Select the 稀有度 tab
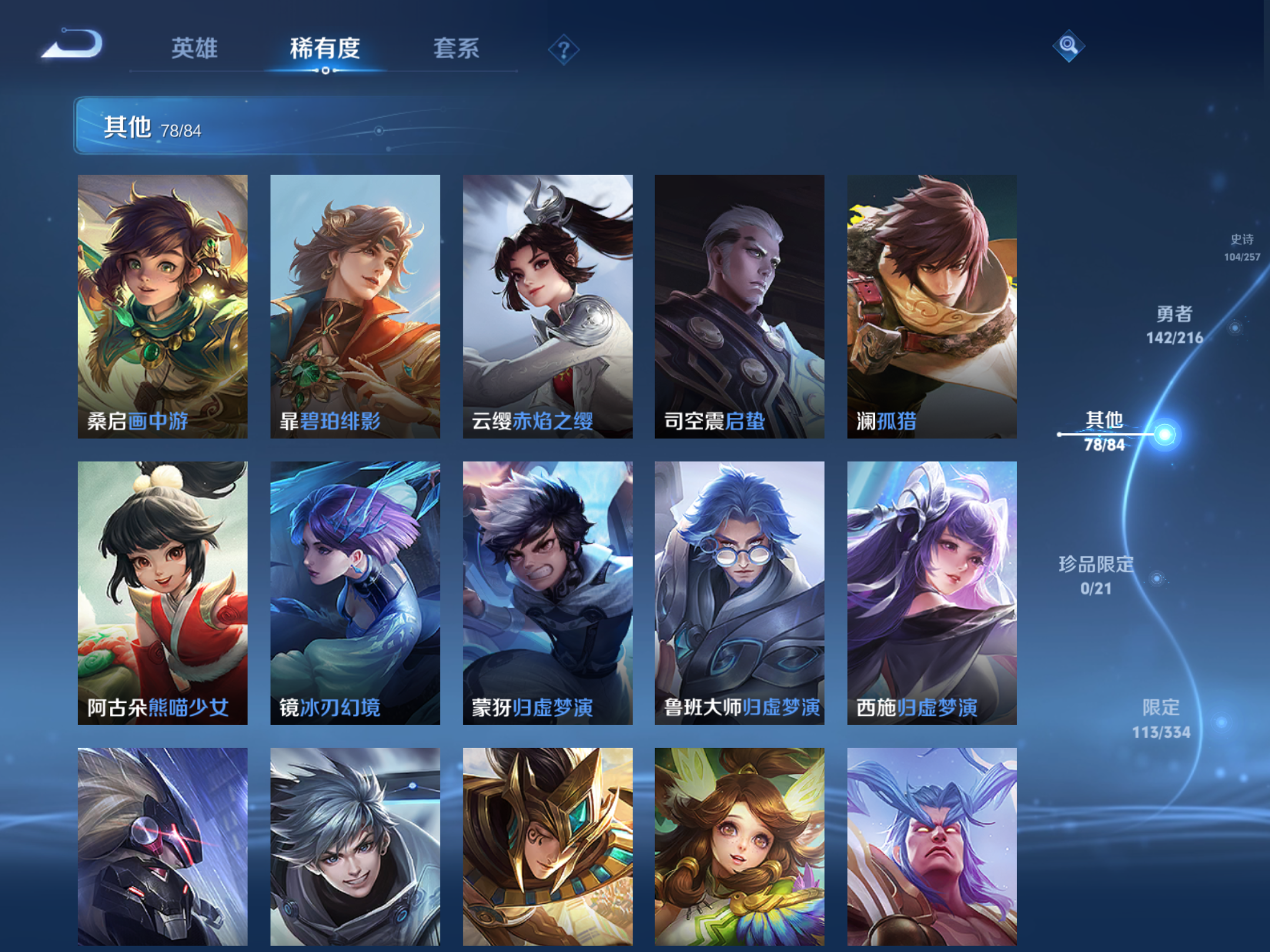1270x952 pixels. coord(325,48)
